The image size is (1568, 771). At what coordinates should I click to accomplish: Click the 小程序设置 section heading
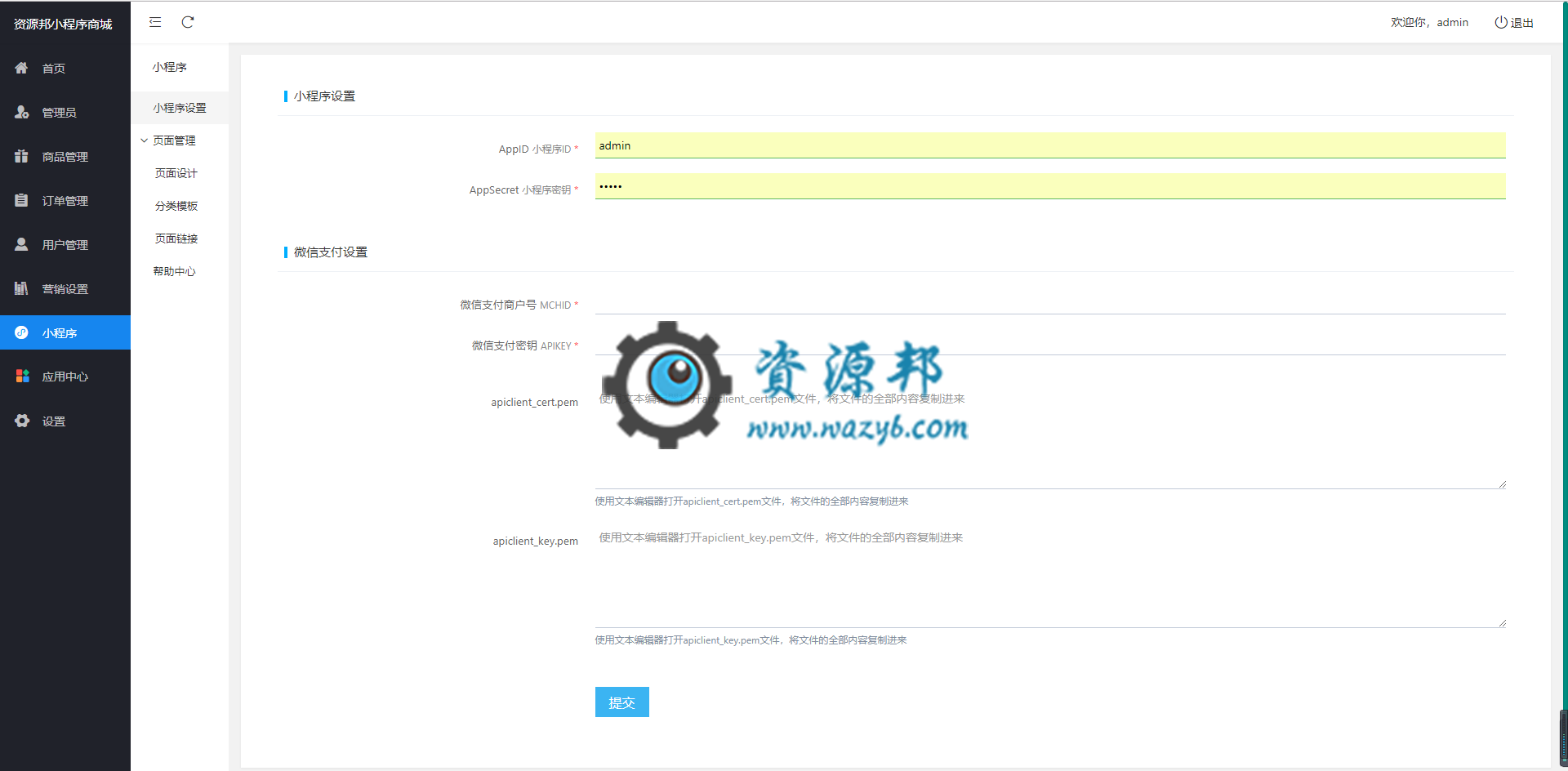pyautogui.click(x=324, y=96)
